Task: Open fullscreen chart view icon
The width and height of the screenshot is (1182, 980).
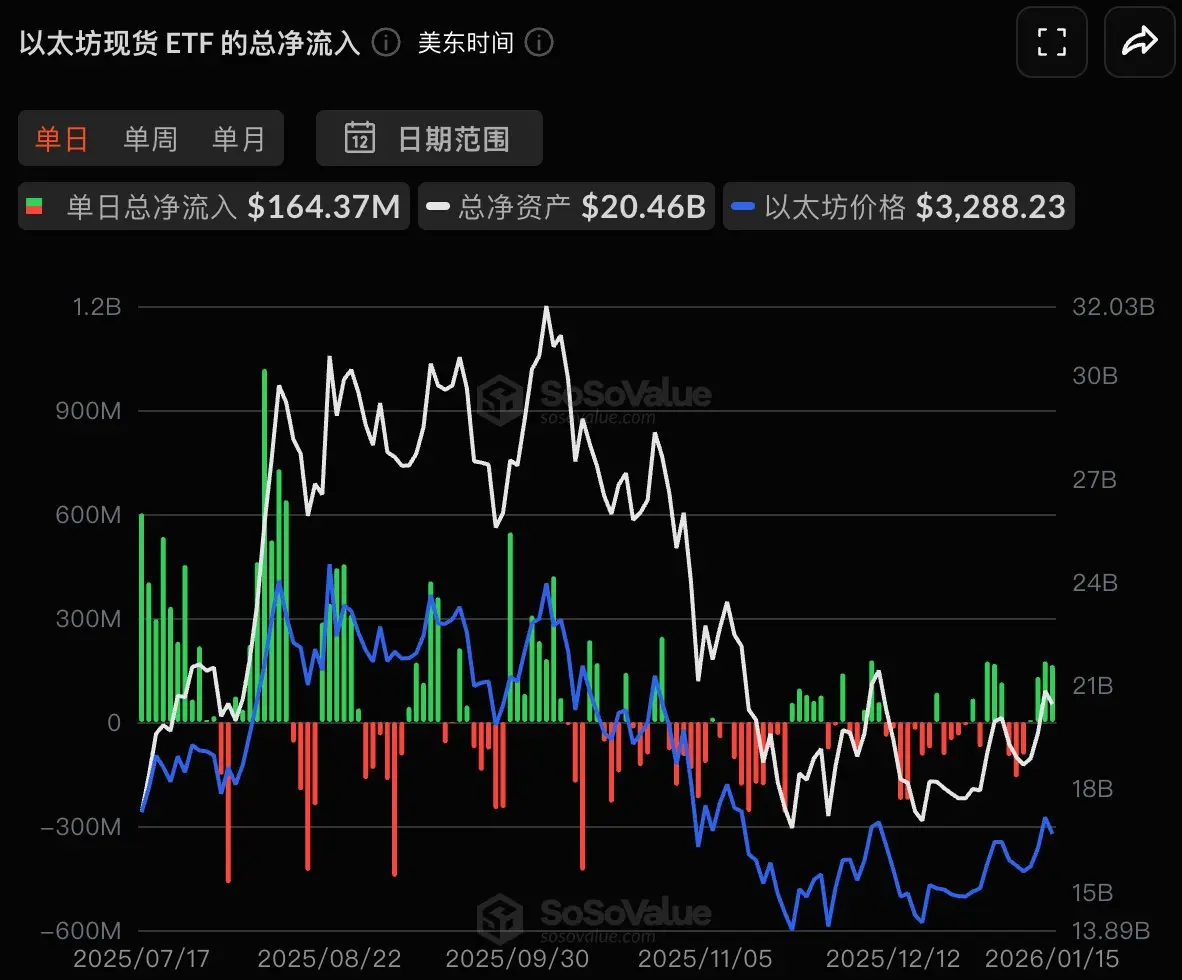Action: coord(1052,42)
